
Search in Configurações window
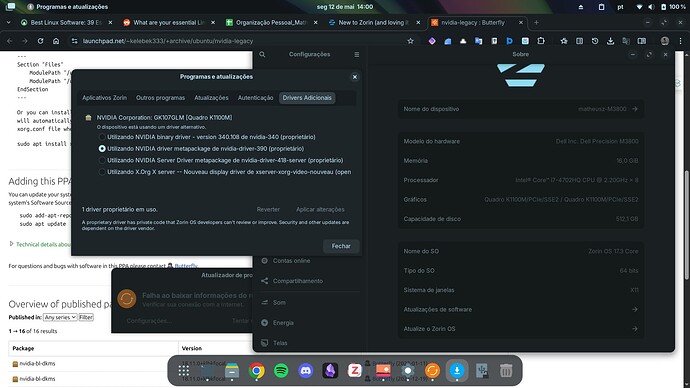[262, 54]
